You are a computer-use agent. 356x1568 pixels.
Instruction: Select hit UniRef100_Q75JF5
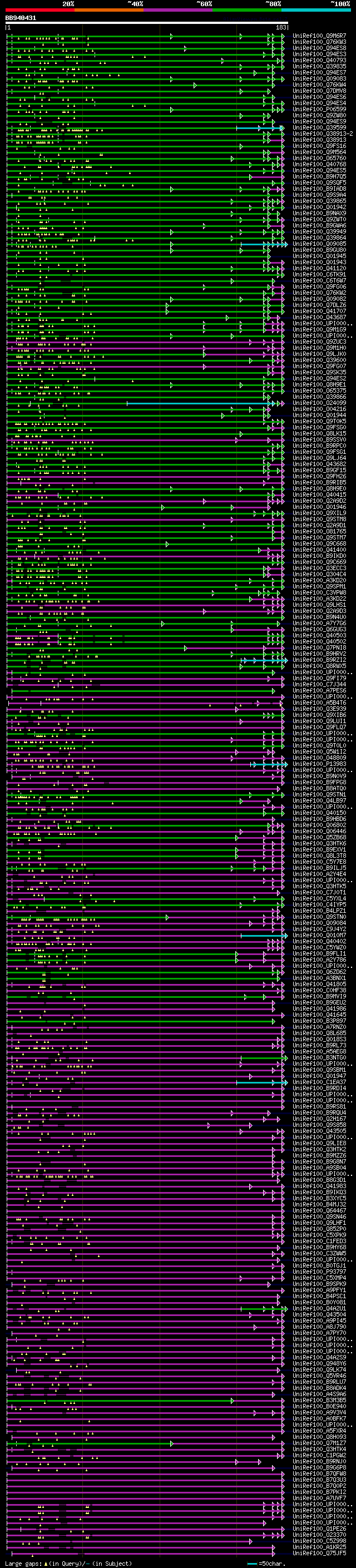click(319, 1553)
